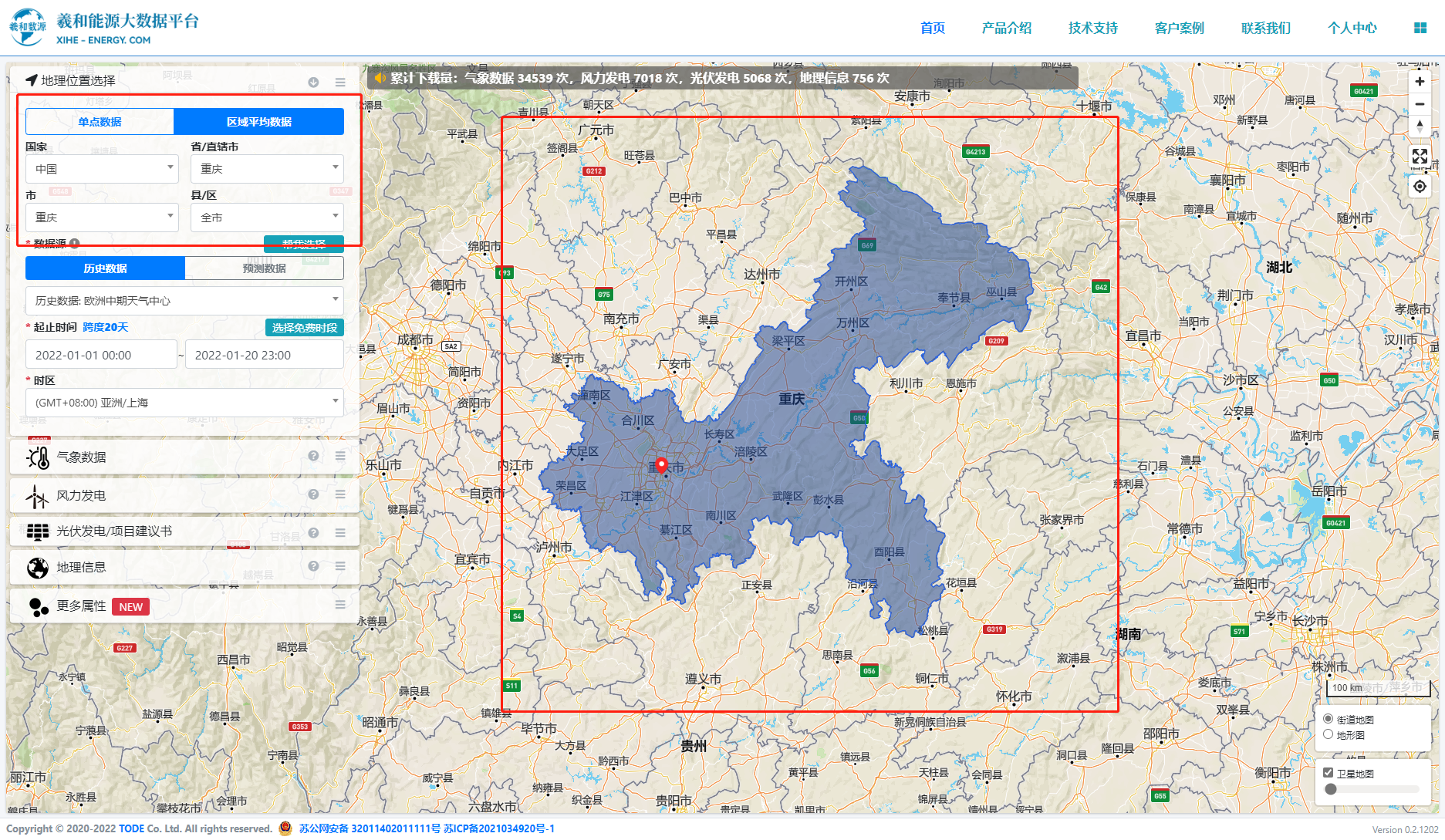
Task: Reset map north compass control
Action: coord(1420,126)
